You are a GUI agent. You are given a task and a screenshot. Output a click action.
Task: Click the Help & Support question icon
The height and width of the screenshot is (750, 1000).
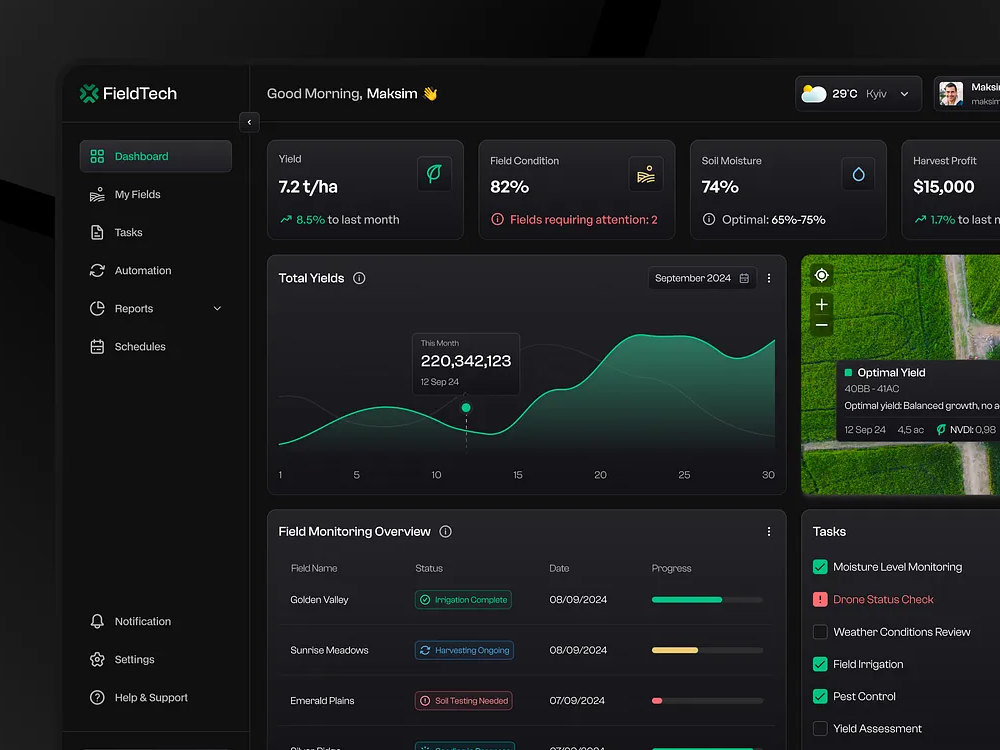[x=97, y=698]
